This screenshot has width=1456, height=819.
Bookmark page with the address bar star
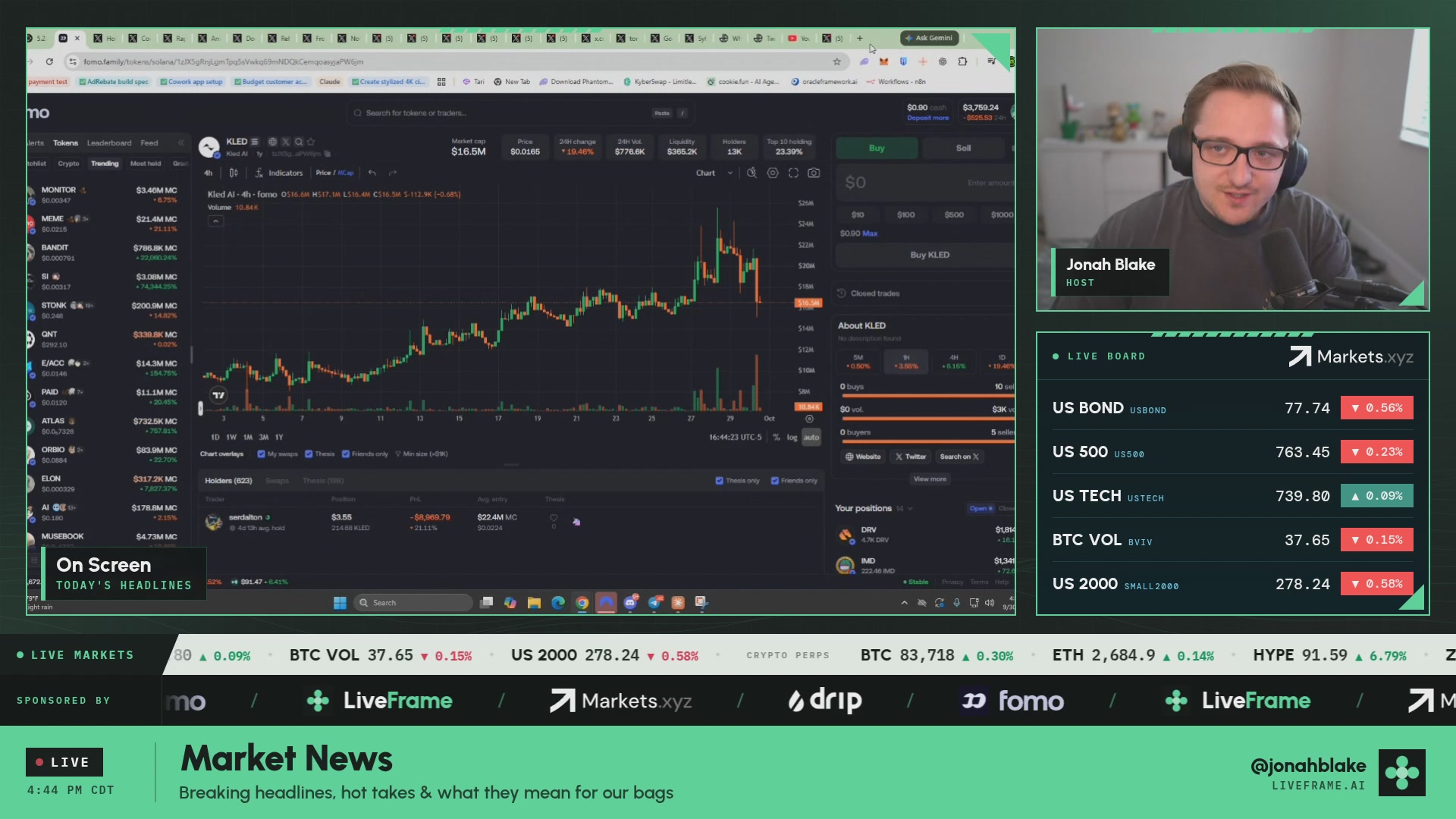point(837,61)
